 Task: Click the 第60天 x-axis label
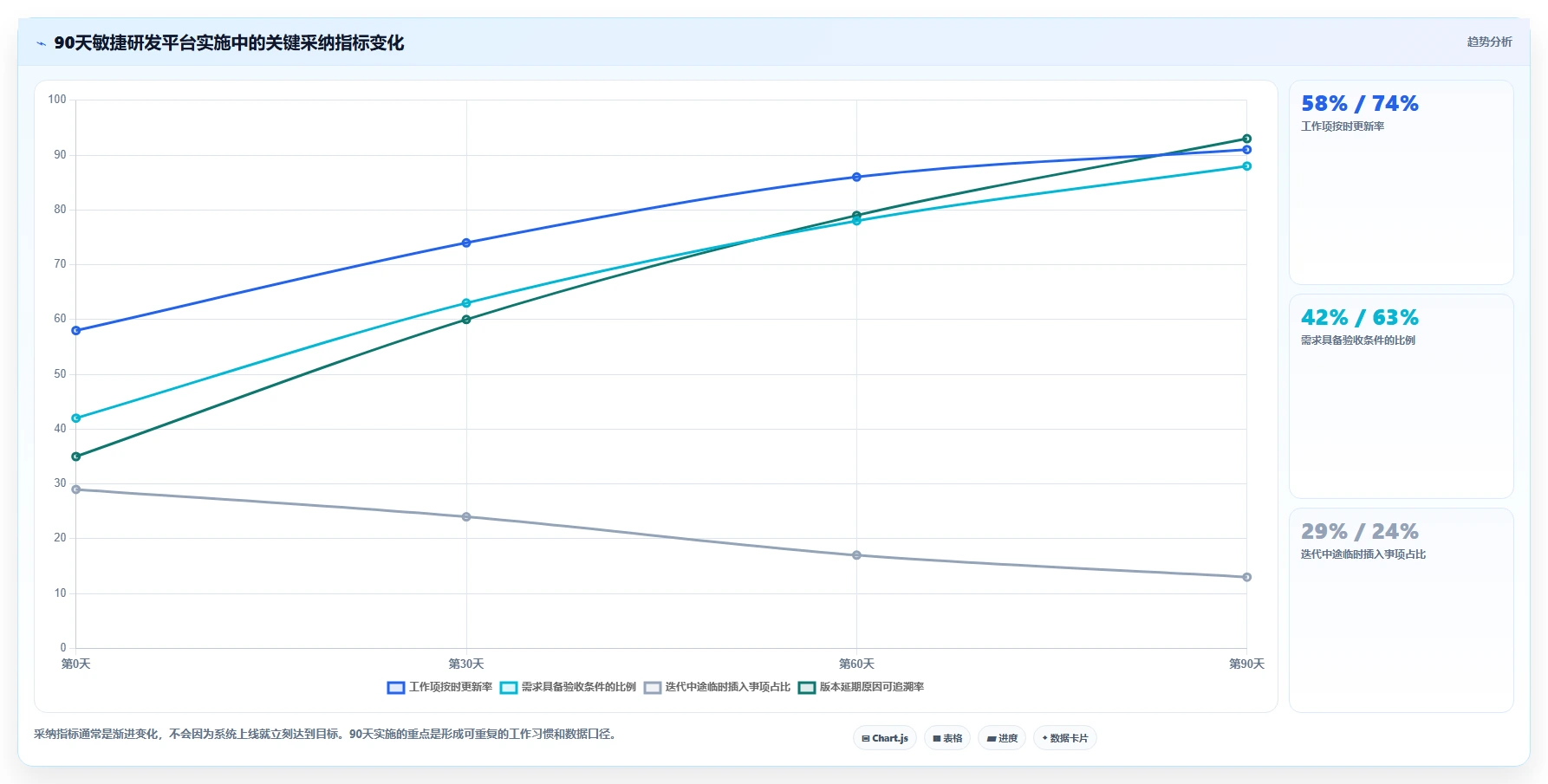point(856,664)
